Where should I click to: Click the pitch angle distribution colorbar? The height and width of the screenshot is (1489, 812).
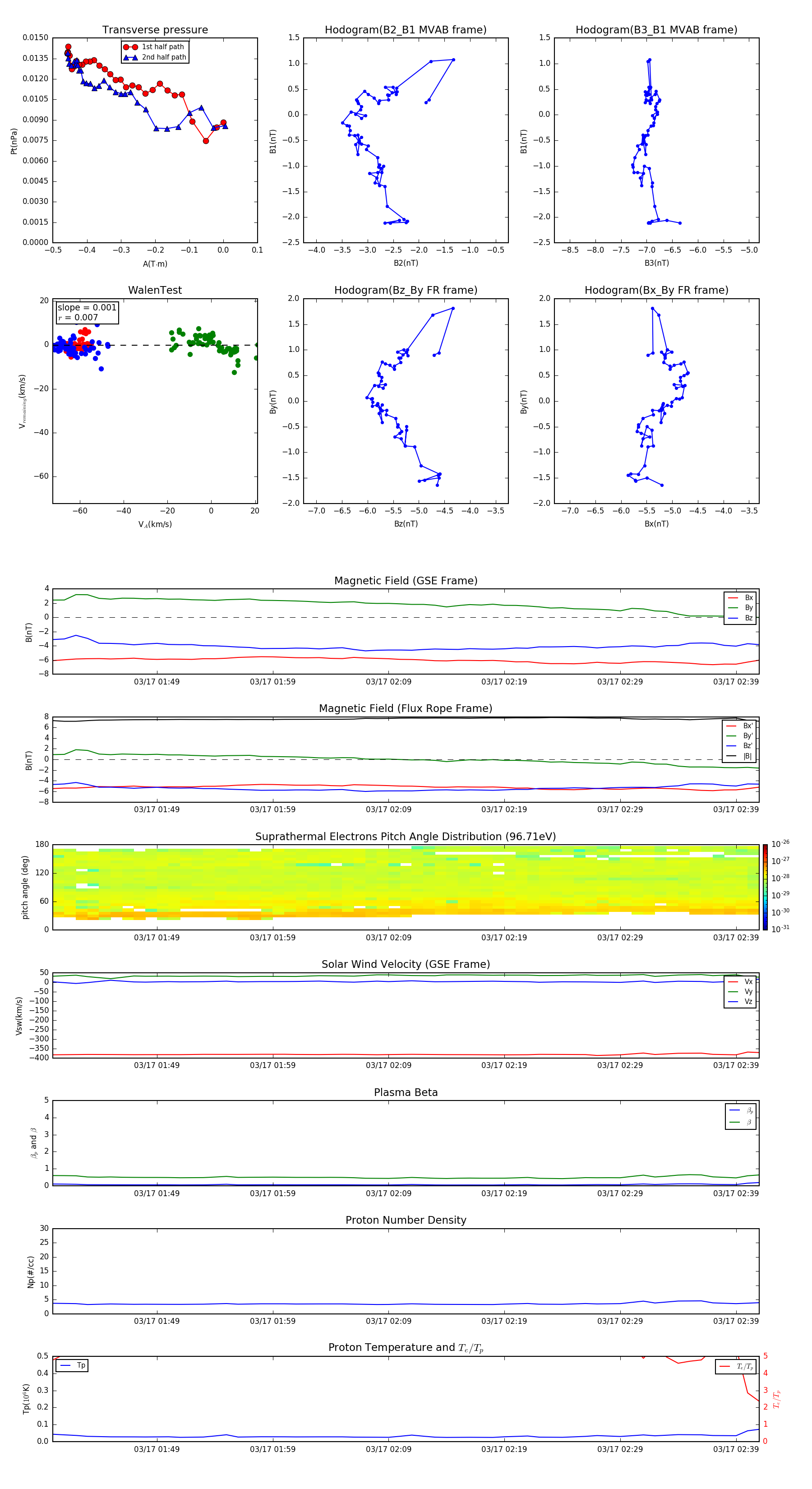(765, 887)
